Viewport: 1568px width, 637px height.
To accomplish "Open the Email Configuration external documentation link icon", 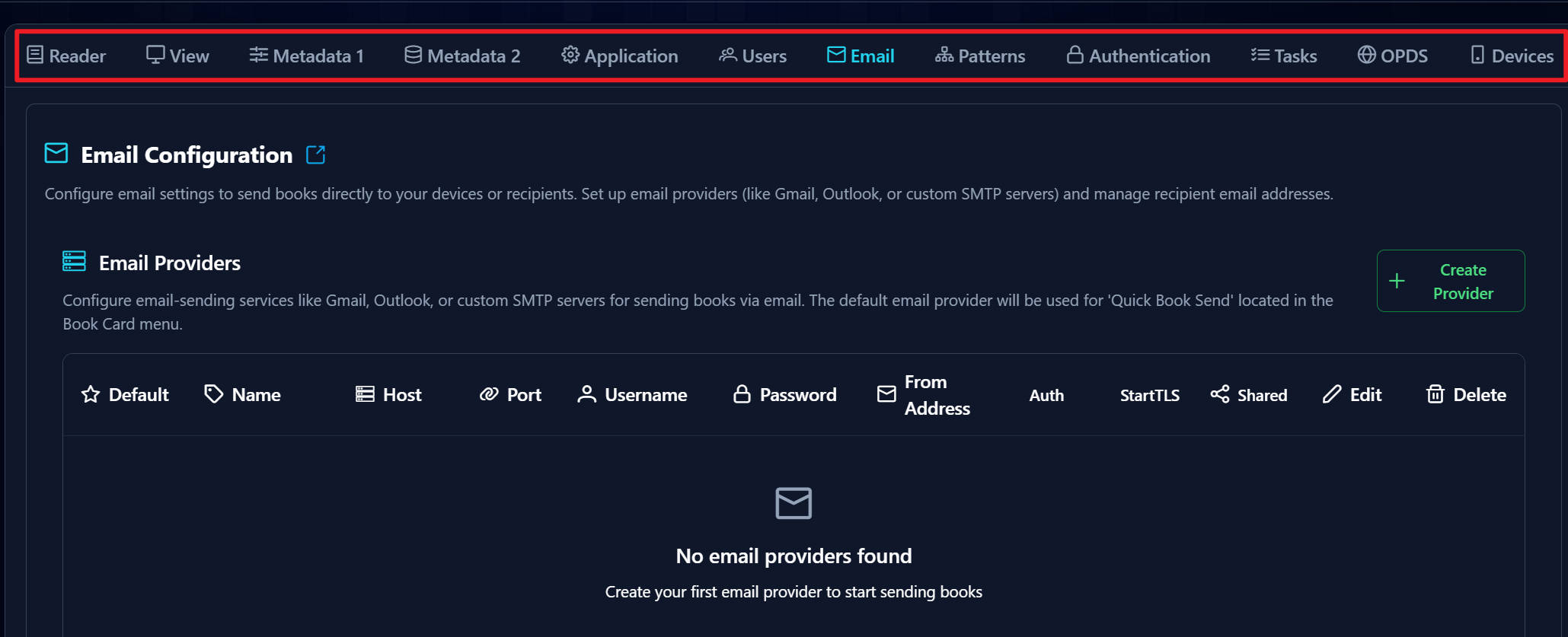I will (315, 154).
